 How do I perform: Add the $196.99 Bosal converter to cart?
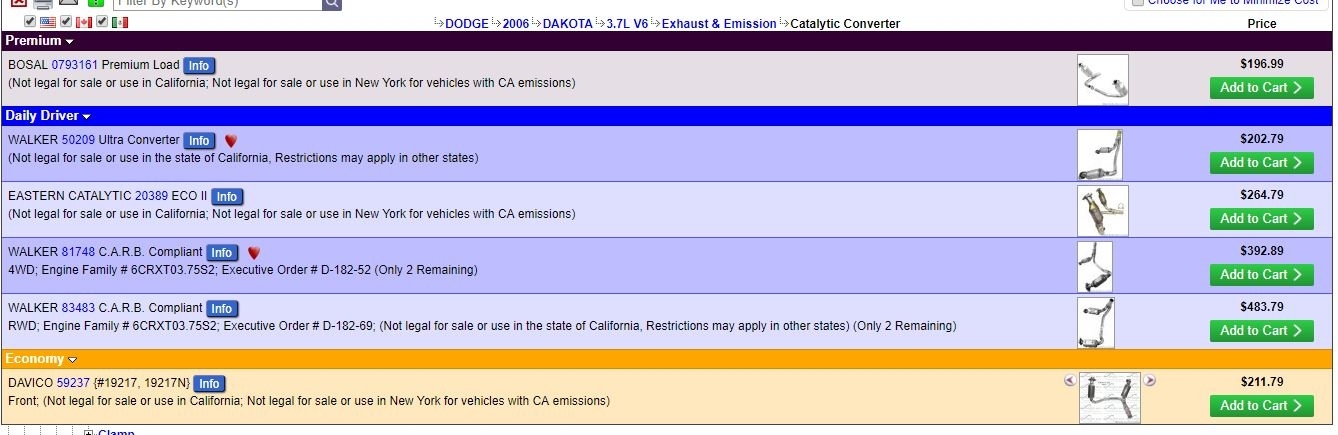(1261, 88)
